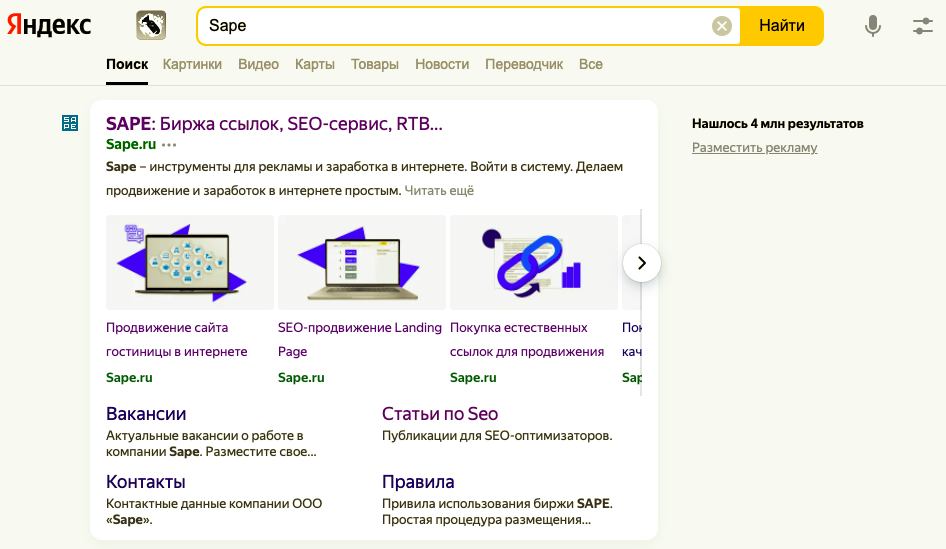Switch to the Видео tab

tap(258, 65)
